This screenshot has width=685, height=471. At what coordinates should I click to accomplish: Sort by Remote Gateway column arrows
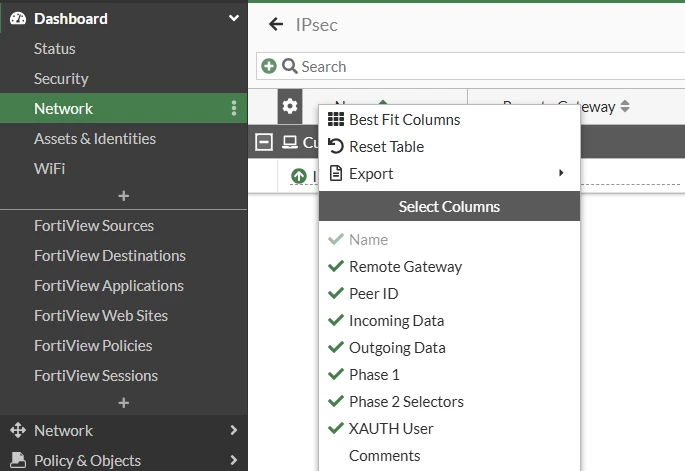pos(625,106)
